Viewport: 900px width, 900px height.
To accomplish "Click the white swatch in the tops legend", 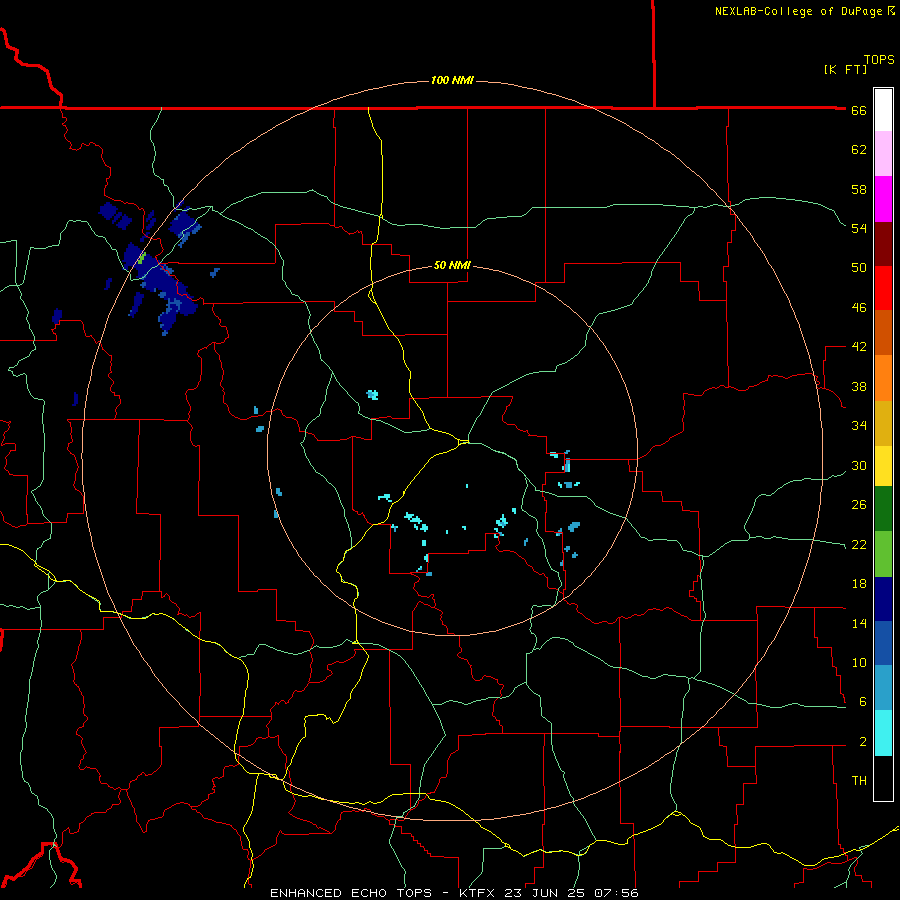I will (x=883, y=110).
